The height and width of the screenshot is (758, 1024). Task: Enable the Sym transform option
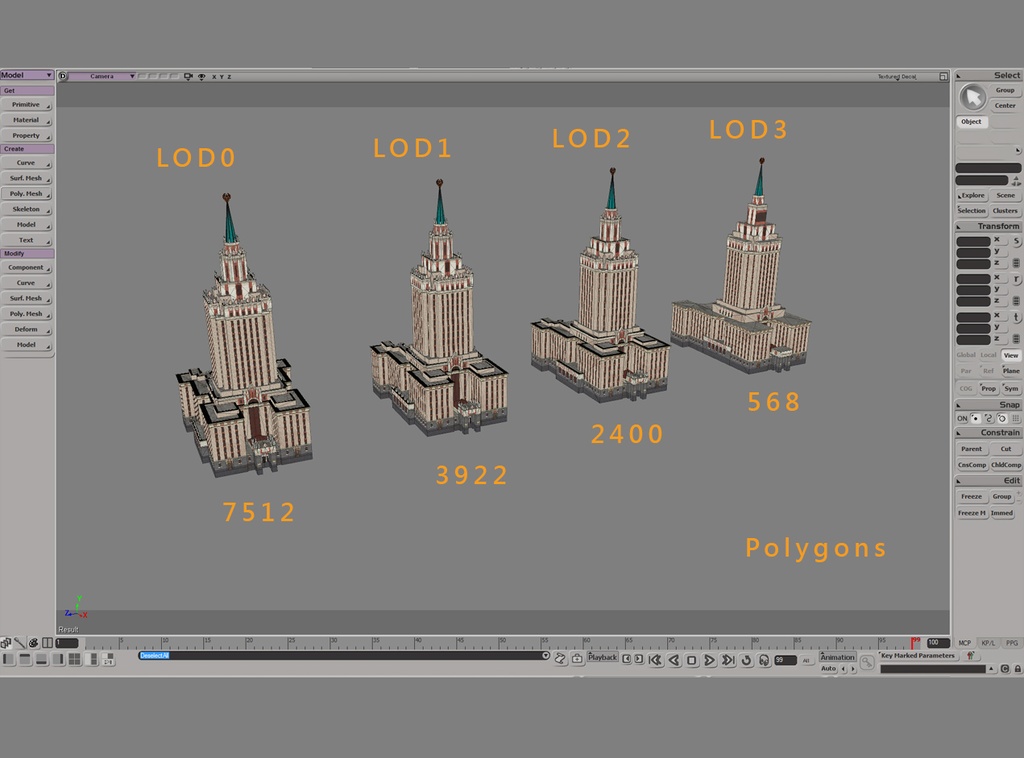point(1014,388)
